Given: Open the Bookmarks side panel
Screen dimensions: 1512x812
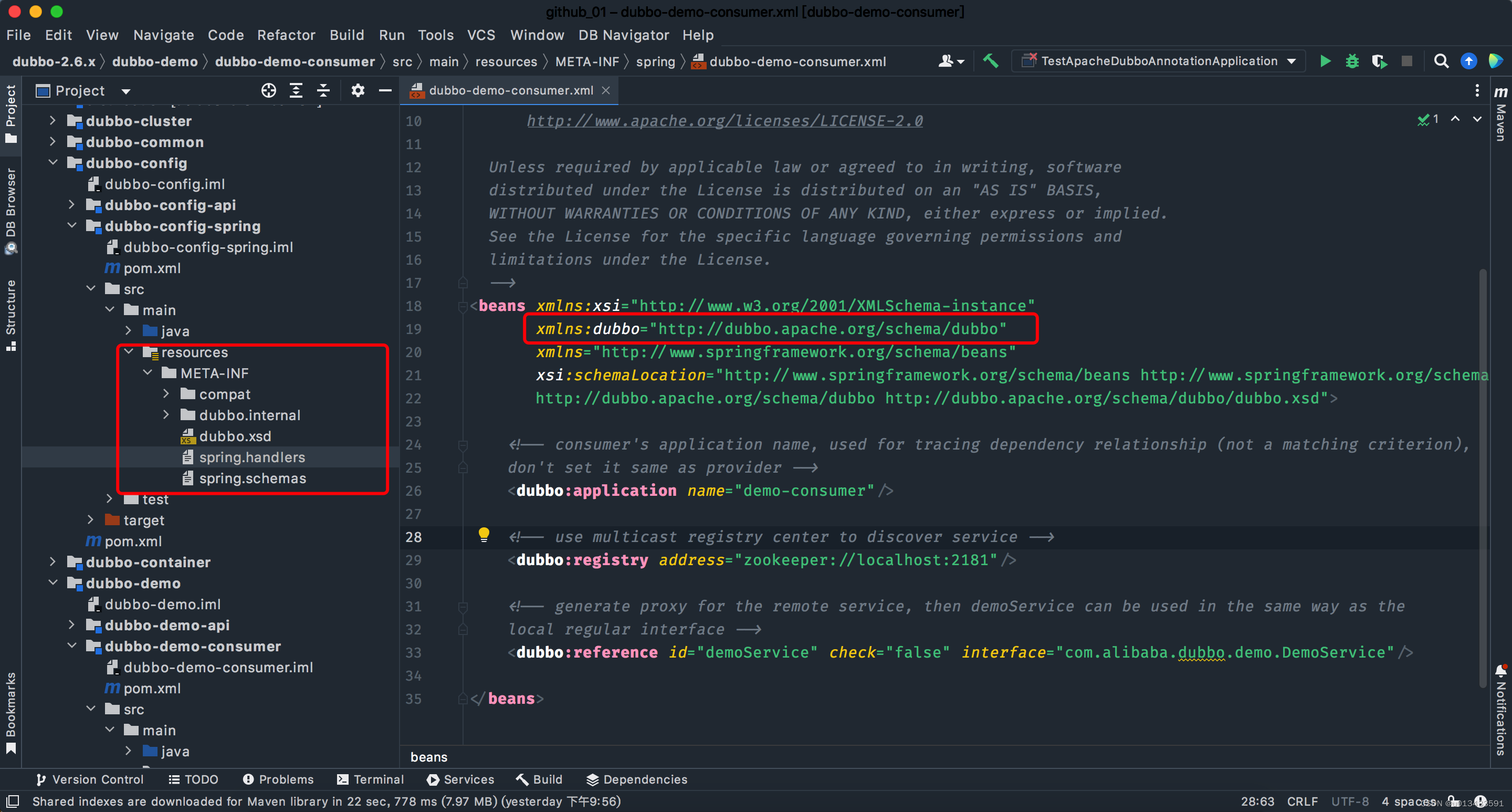Looking at the screenshot, I should click(10, 712).
